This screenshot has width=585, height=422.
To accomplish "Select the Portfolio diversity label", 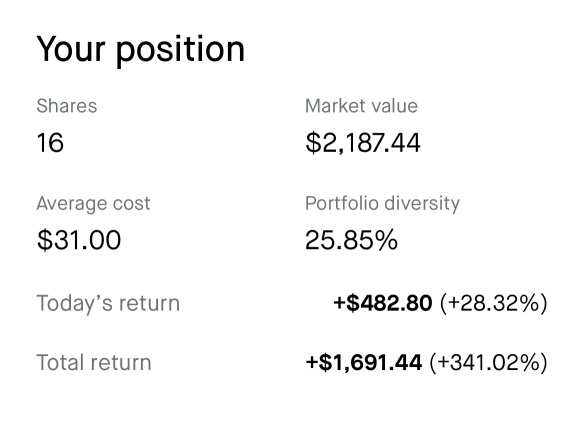I will coord(382,204).
